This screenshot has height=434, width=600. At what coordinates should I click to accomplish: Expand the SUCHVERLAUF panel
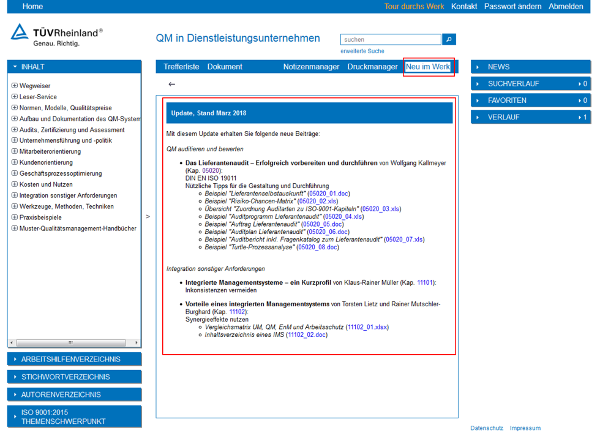pos(531,83)
